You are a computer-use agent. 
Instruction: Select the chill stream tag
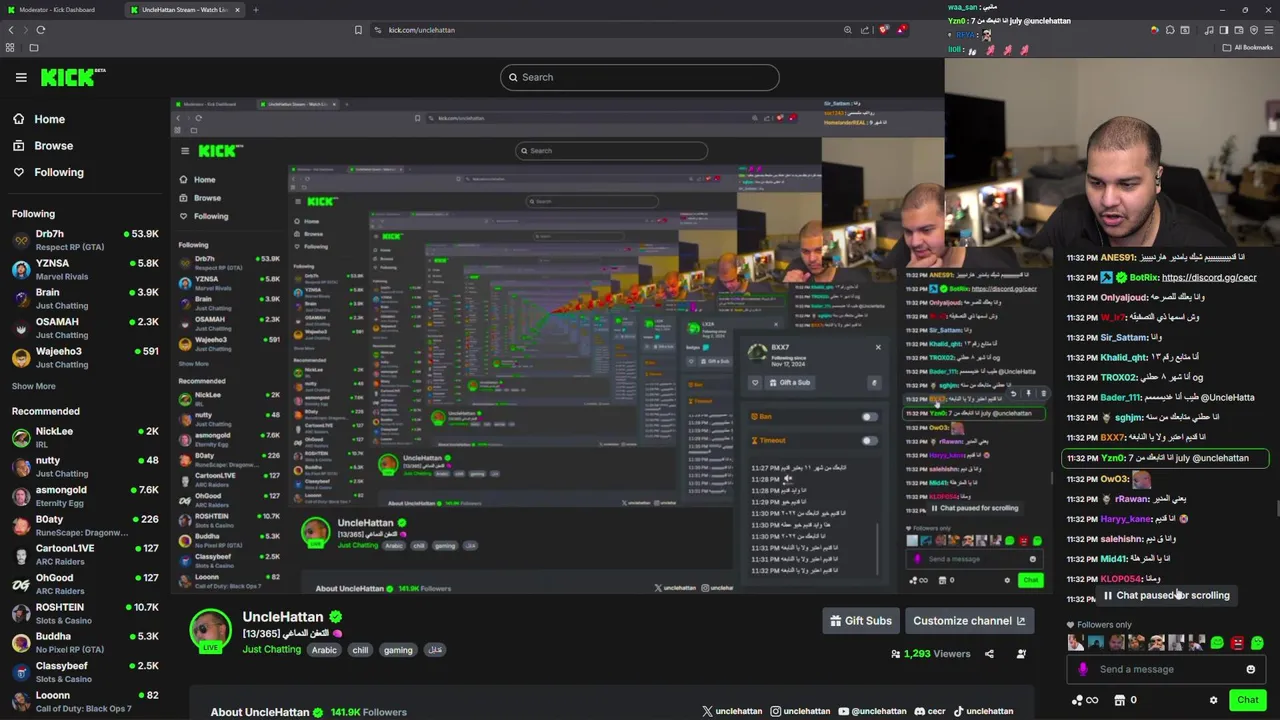click(360, 650)
